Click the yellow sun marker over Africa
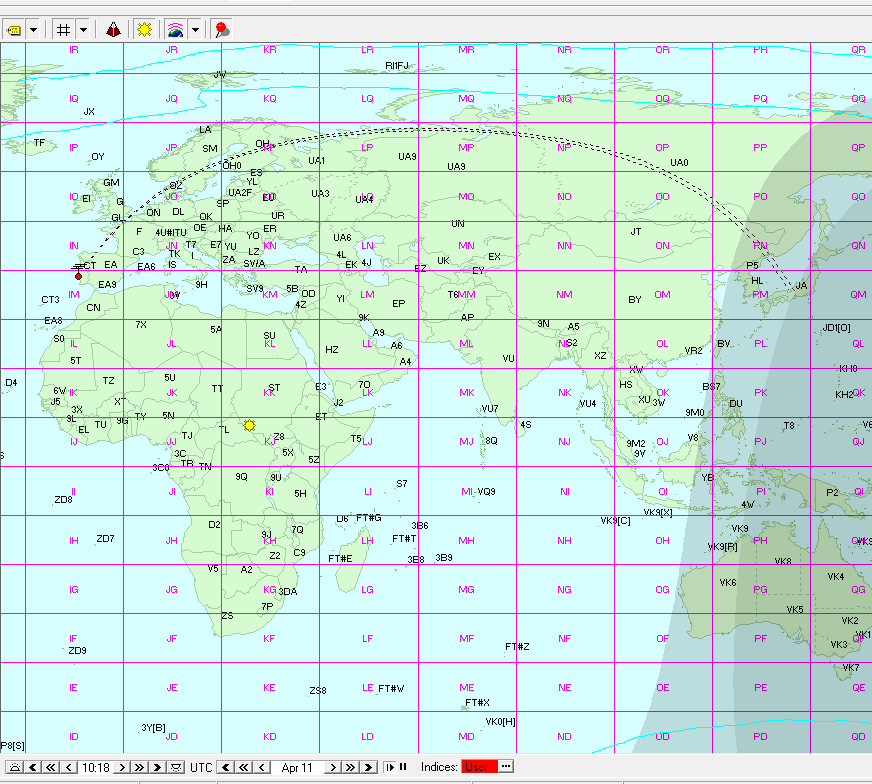 point(249,425)
